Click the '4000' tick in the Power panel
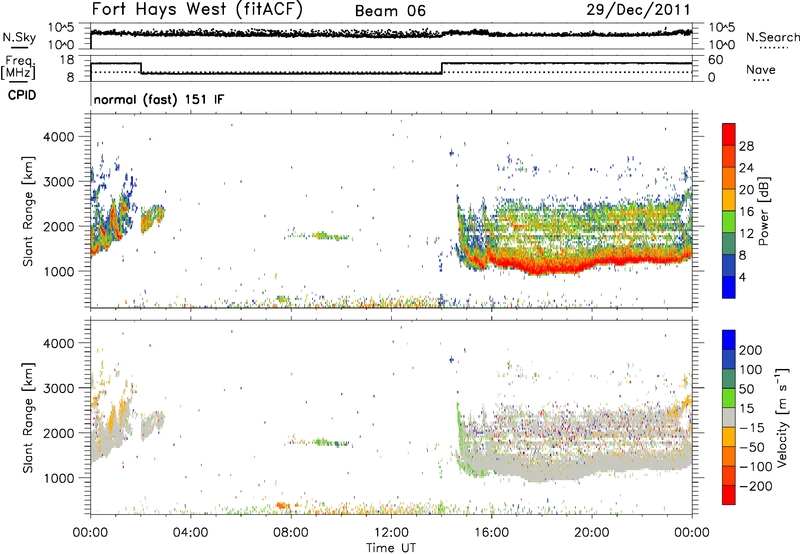The image size is (800, 554). [58, 137]
